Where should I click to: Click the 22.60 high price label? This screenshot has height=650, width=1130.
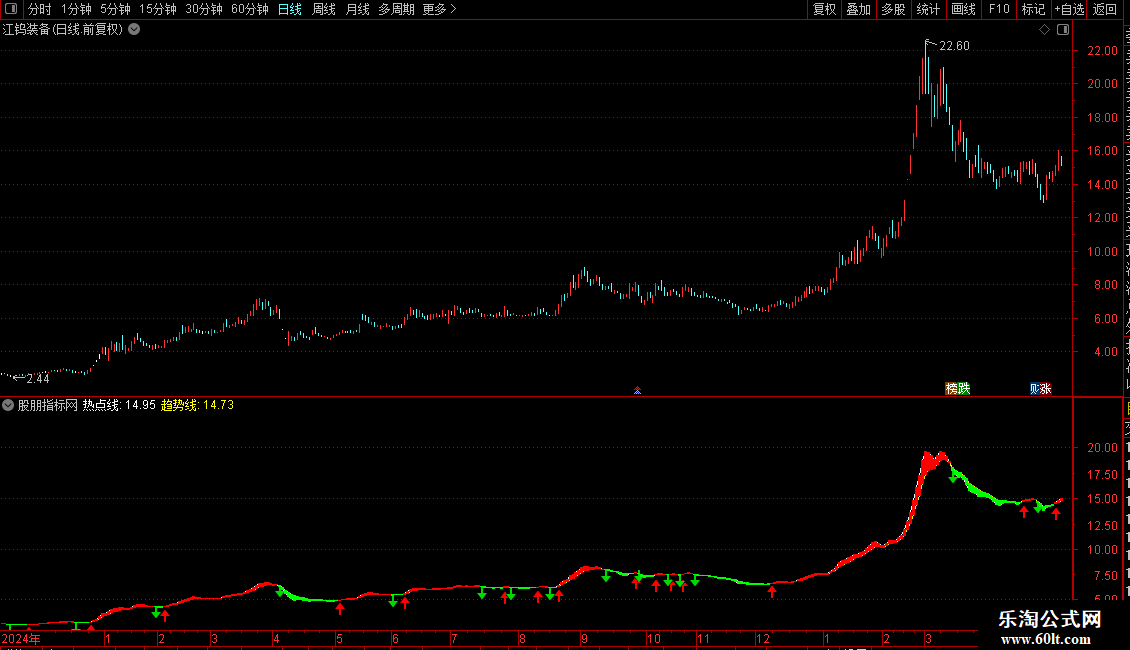click(x=954, y=45)
